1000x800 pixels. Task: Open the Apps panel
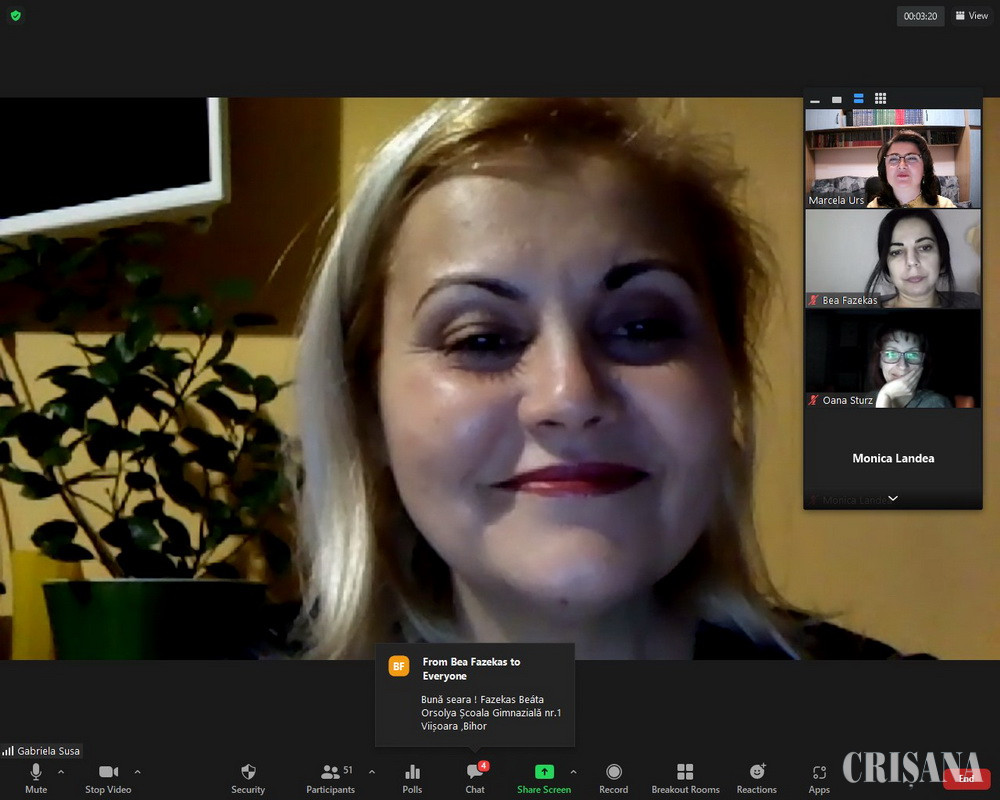pyautogui.click(x=819, y=777)
